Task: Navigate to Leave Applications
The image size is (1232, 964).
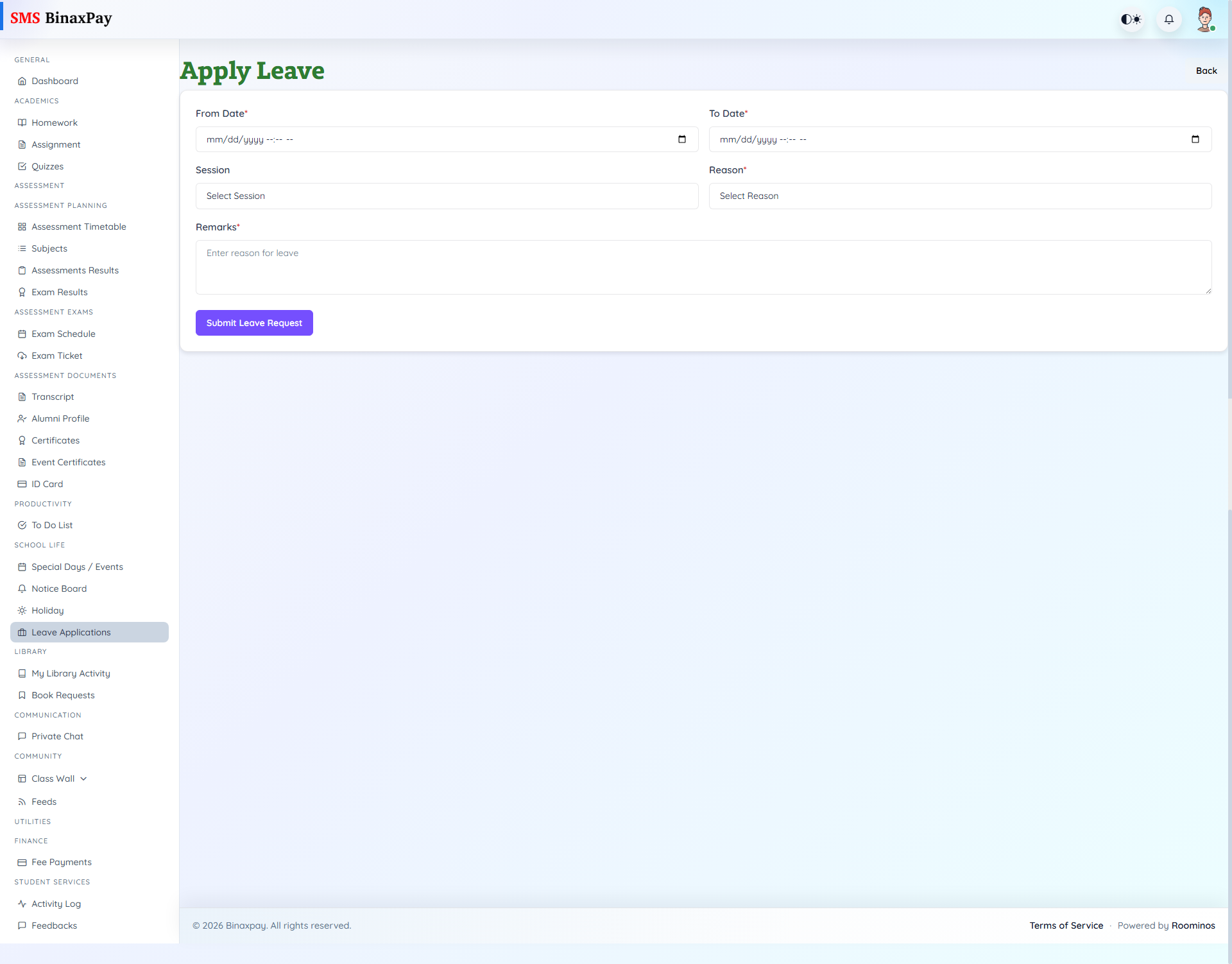Action: click(71, 632)
